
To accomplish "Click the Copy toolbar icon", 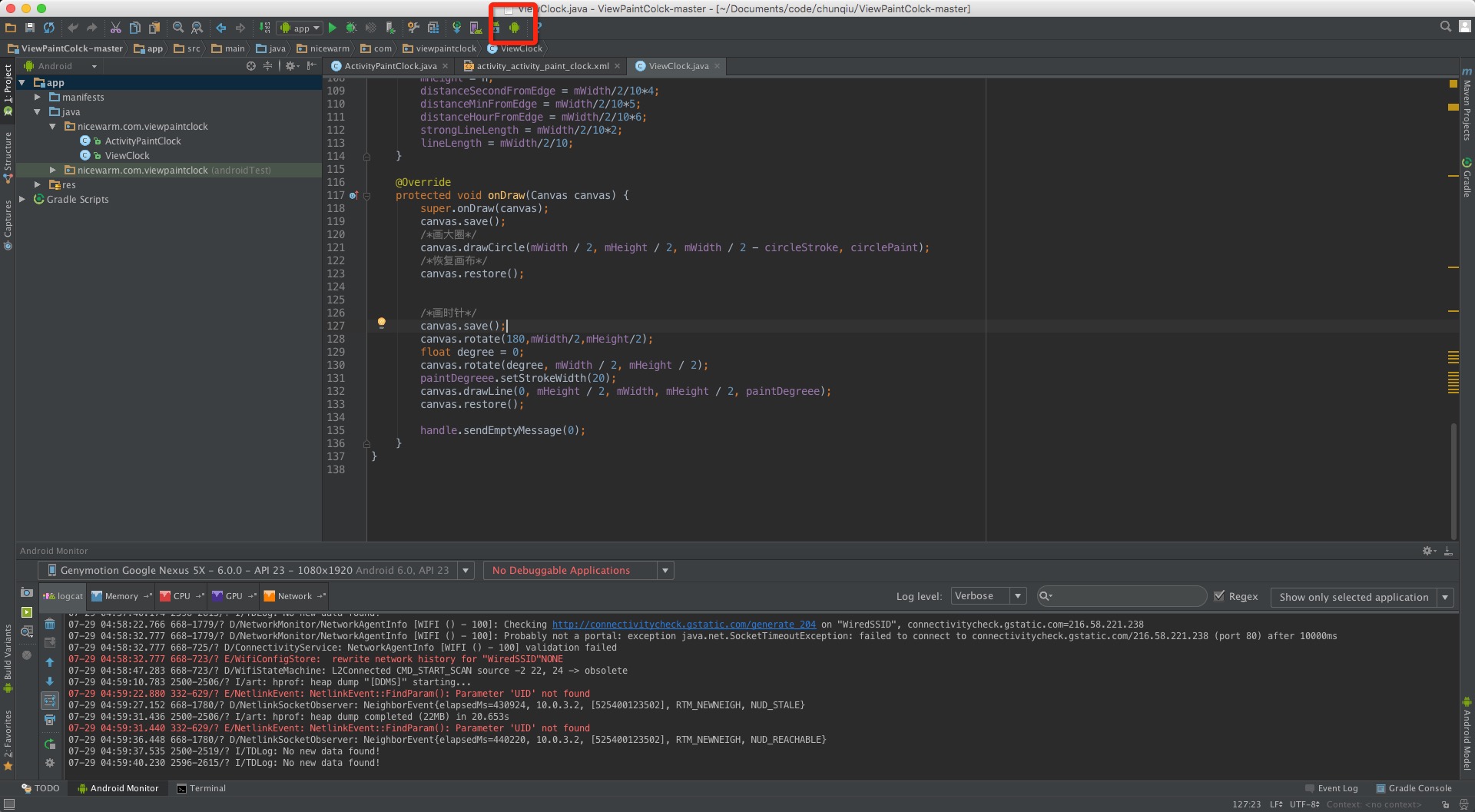I will click(134, 28).
